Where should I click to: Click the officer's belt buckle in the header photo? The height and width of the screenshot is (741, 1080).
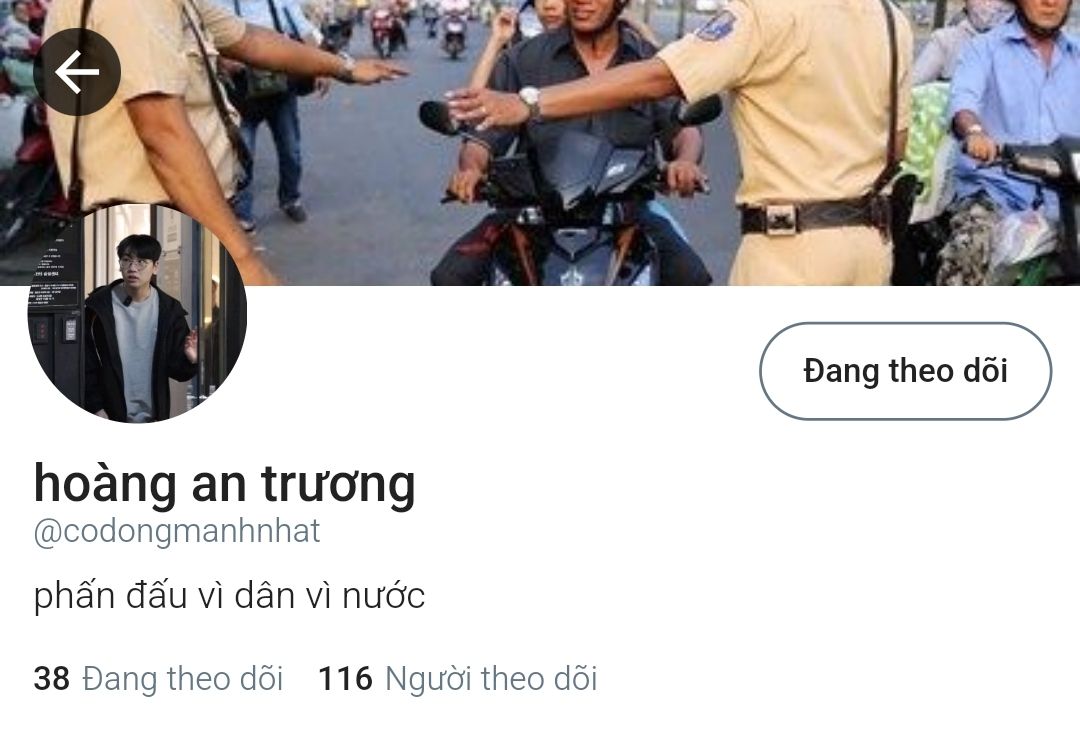(x=780, y=220)
